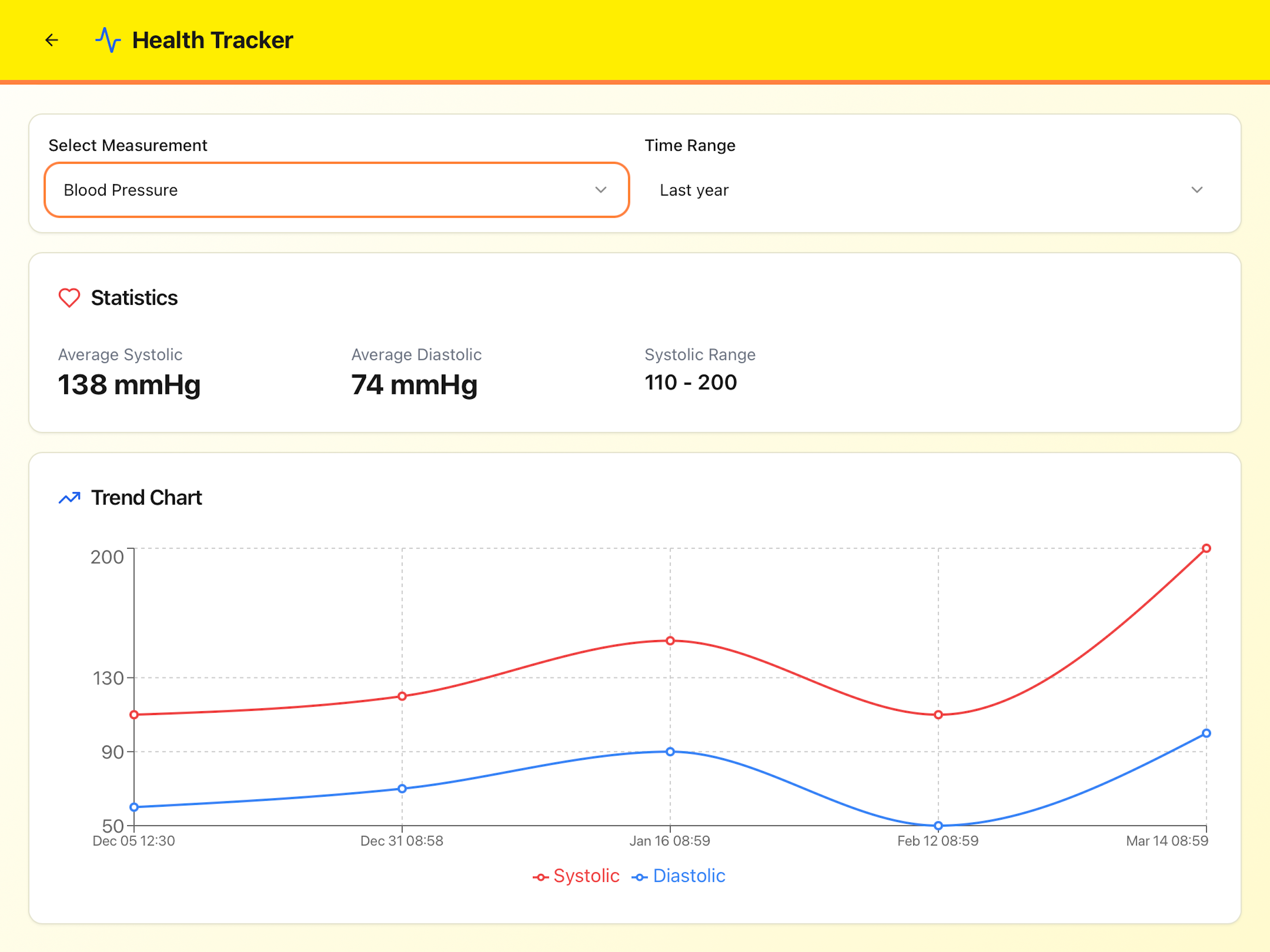Click the Diastolic point at Dec 05 12:30
Image resolution: width=1270 pixels, height=952 pixels.
click(x=134, y=807)
